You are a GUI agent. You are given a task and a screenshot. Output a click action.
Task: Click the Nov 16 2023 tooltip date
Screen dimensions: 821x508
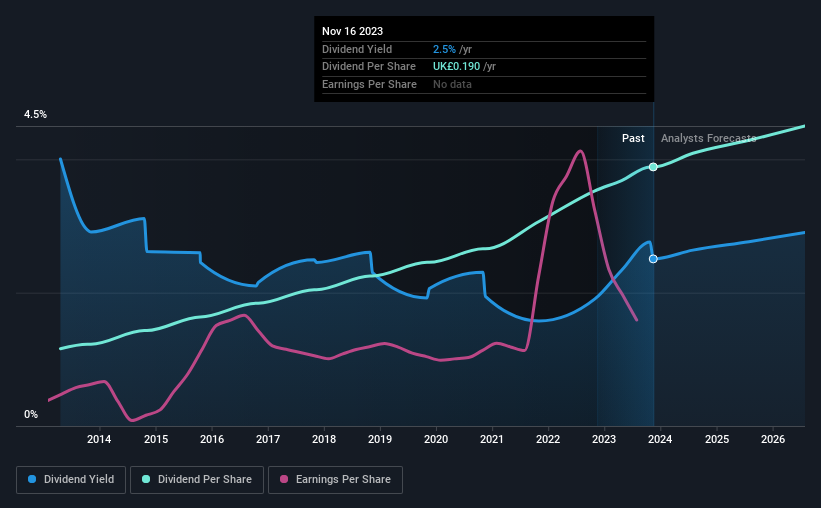[352, 31]
